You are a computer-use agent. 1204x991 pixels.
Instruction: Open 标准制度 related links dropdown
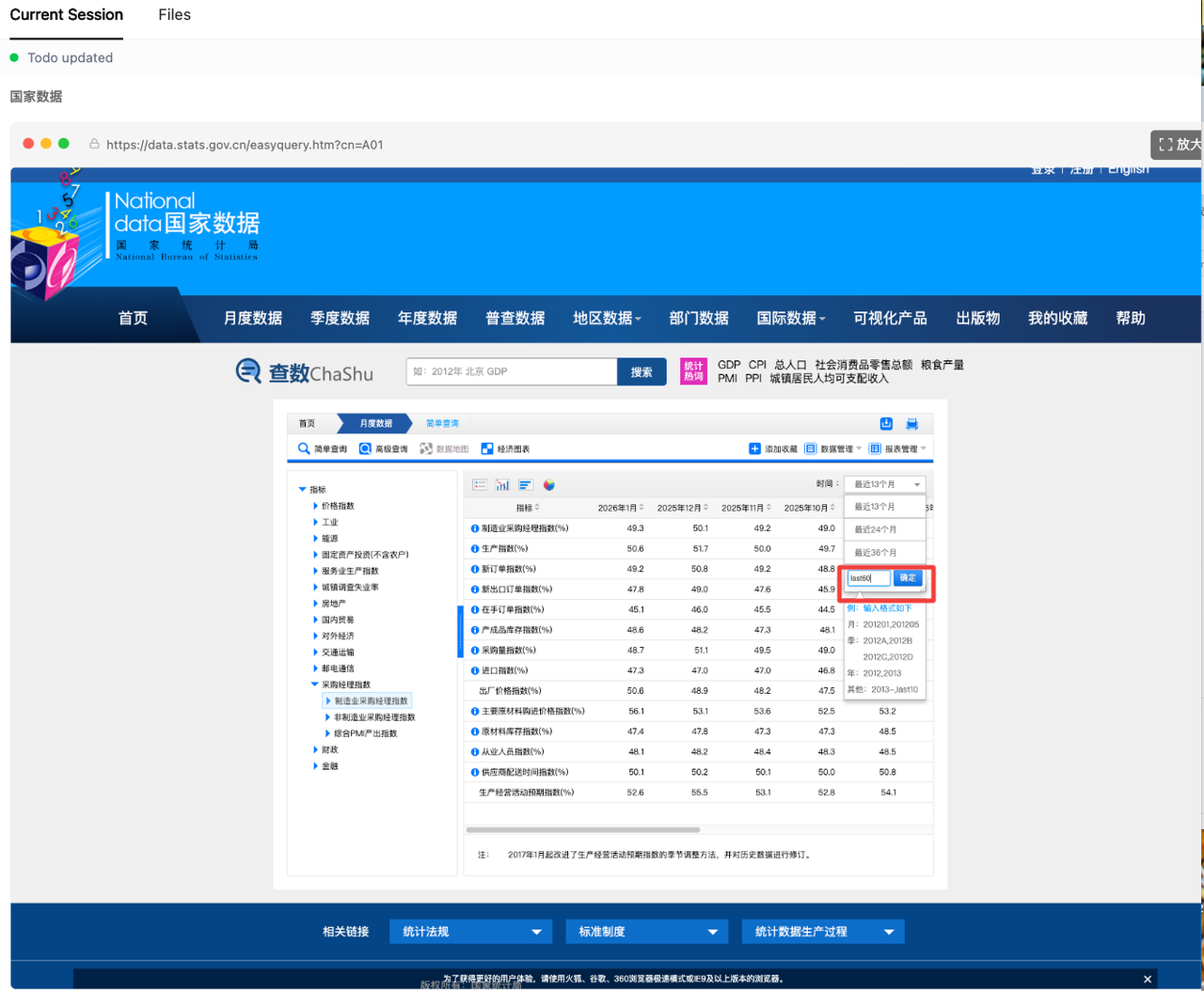coord(646,932)
